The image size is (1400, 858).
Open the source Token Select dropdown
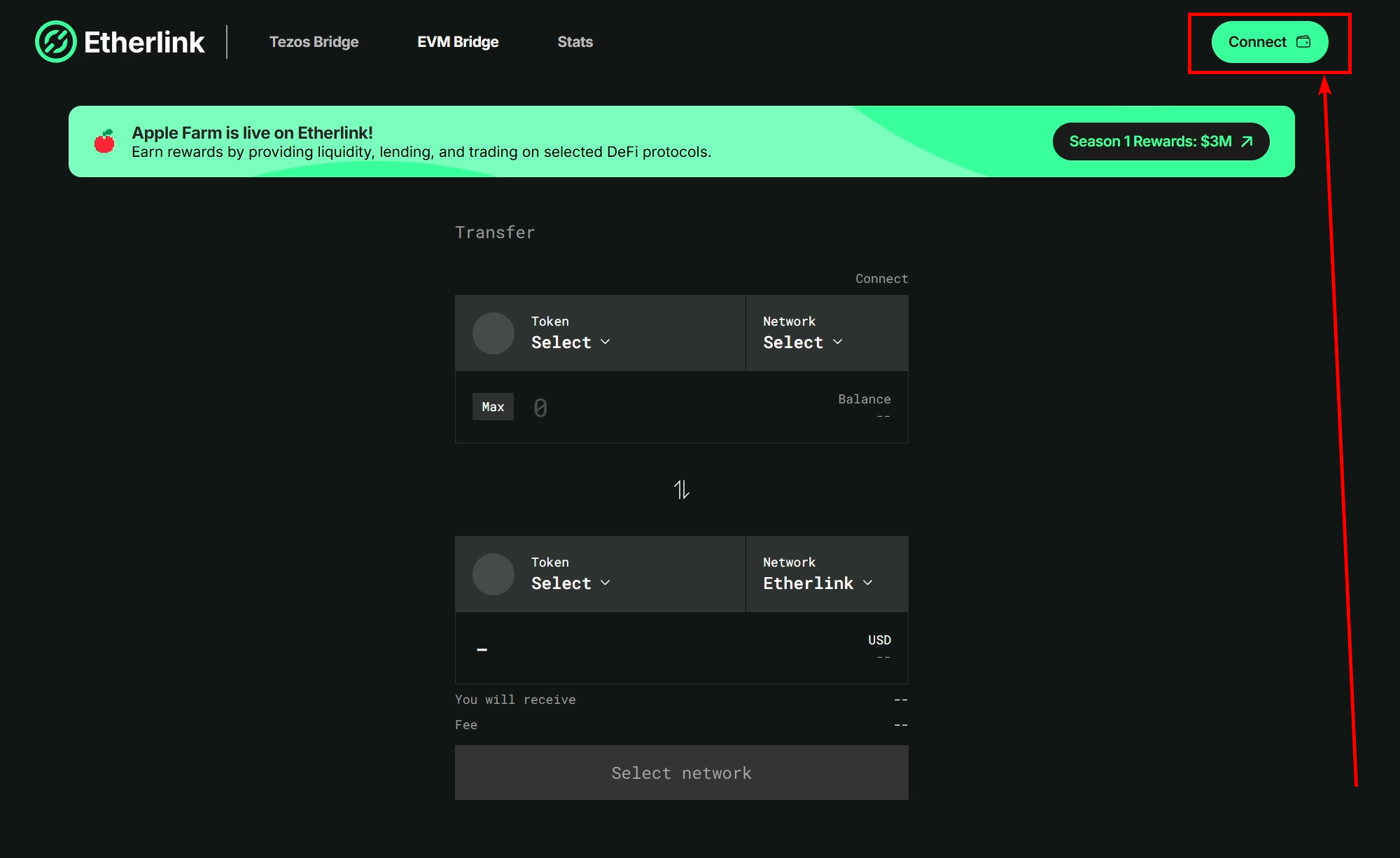point(570,342)
